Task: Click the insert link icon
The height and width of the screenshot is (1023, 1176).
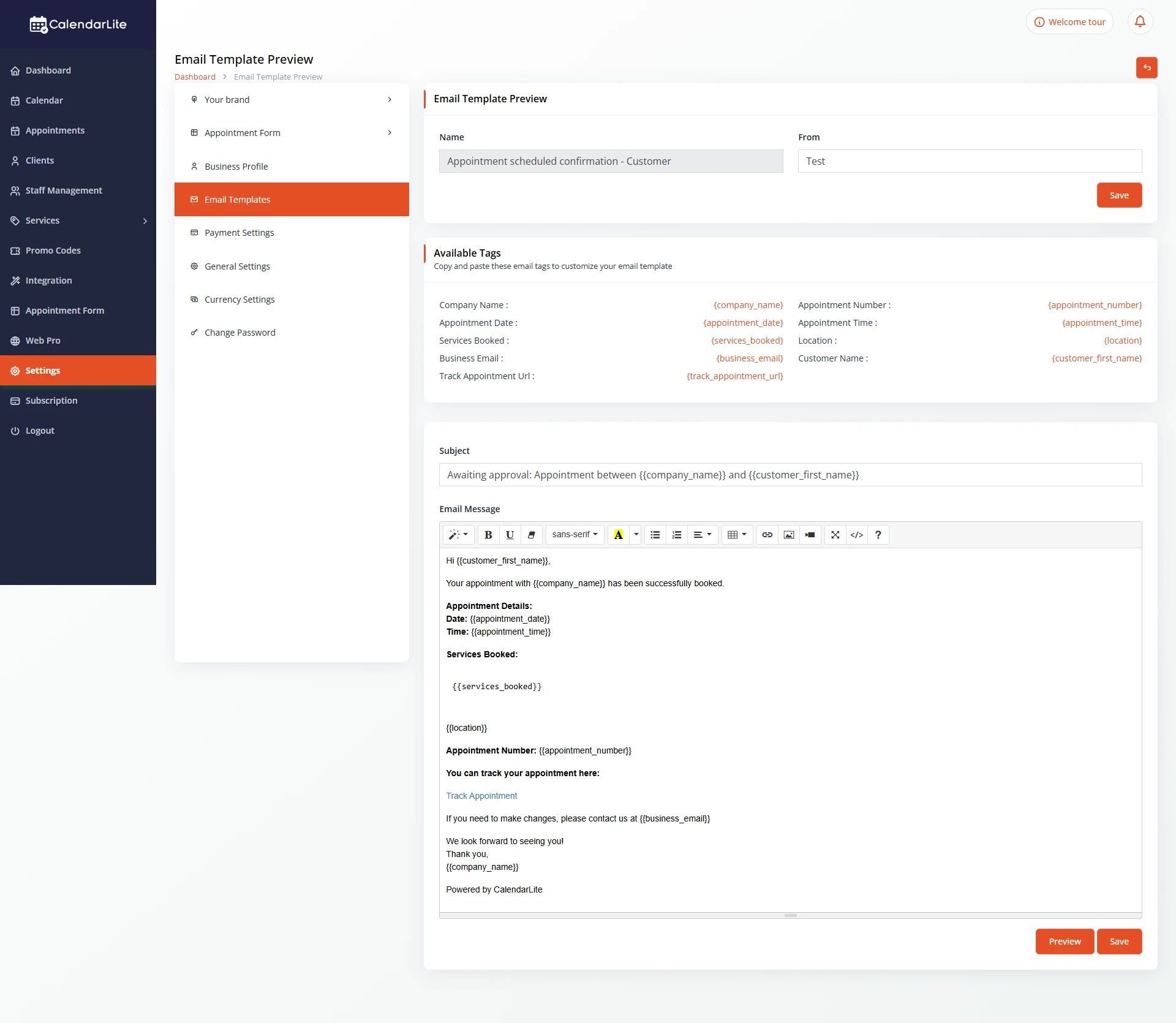Action: coord(767,535)
